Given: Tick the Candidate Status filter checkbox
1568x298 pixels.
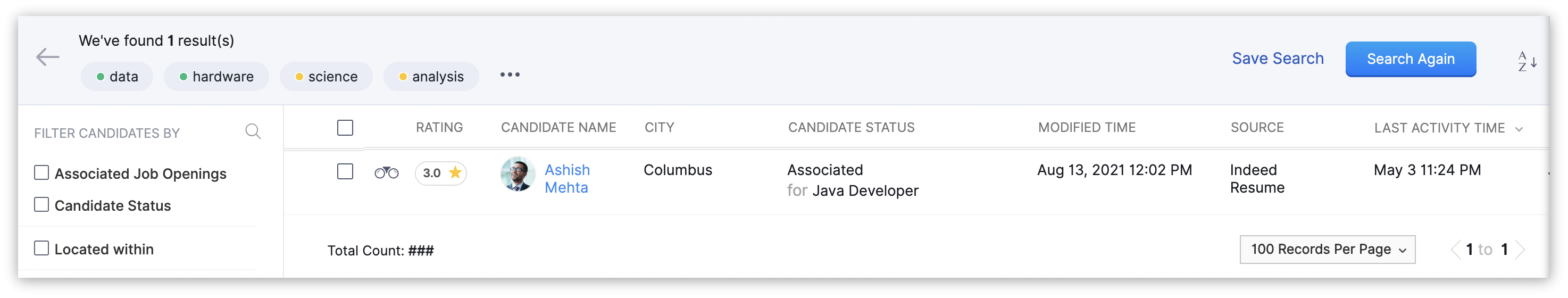Looking at the screenshot, I should tap(41, 205).
